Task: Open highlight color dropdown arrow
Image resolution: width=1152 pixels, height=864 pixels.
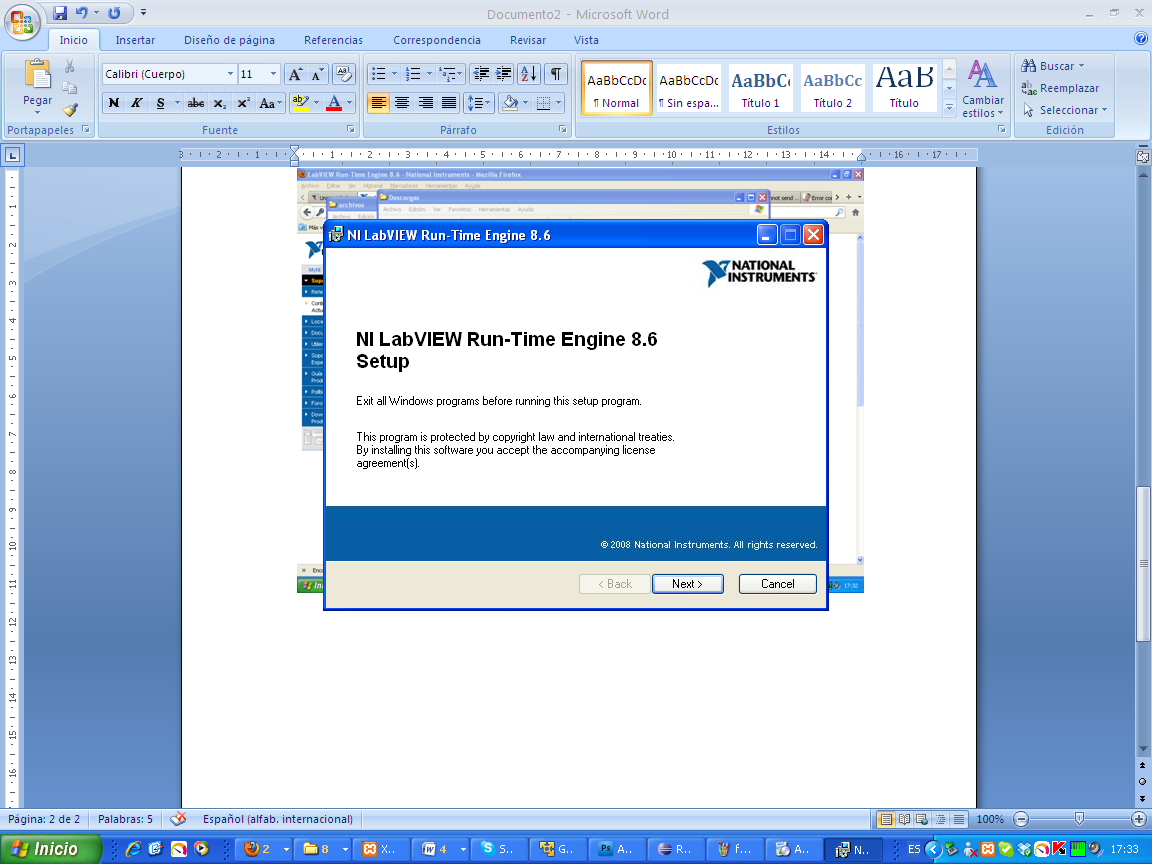Action: pyautogui.click(x=317, y=103)
